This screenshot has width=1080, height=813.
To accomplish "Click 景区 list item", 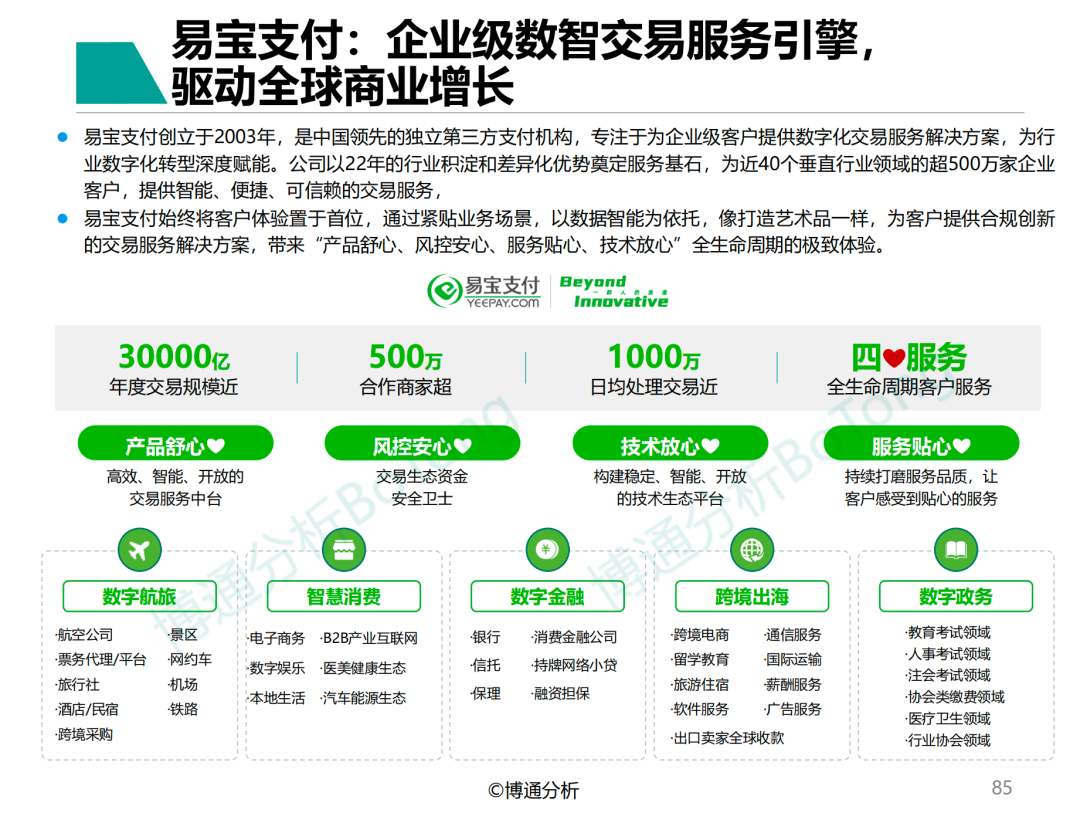I will [x=183, y=635].
